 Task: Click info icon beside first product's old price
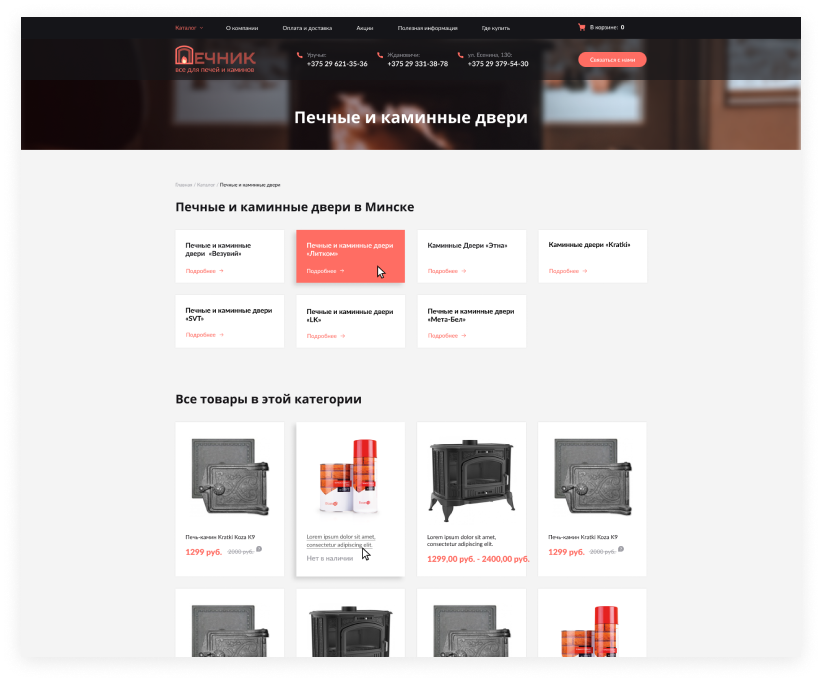point(259,548)
